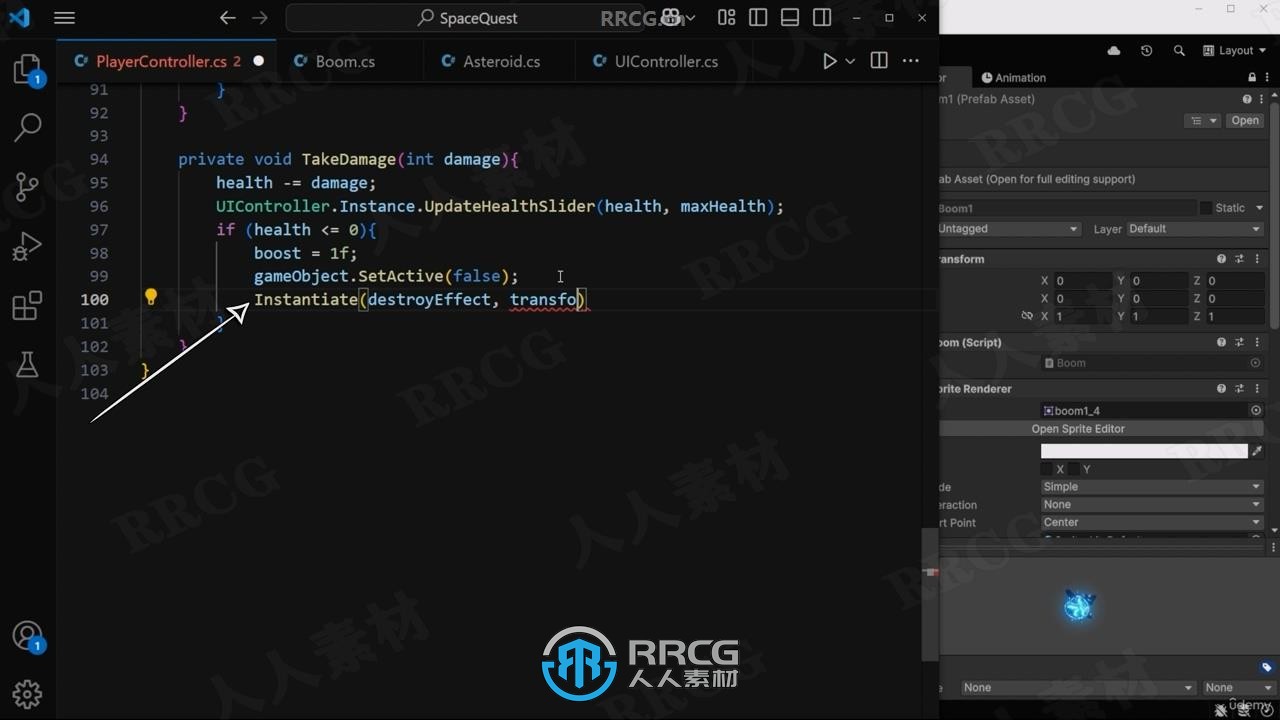Screen dimensions: 1280x720
Task: Open the run options dropdown arrow
Action: tap(850, 61)
